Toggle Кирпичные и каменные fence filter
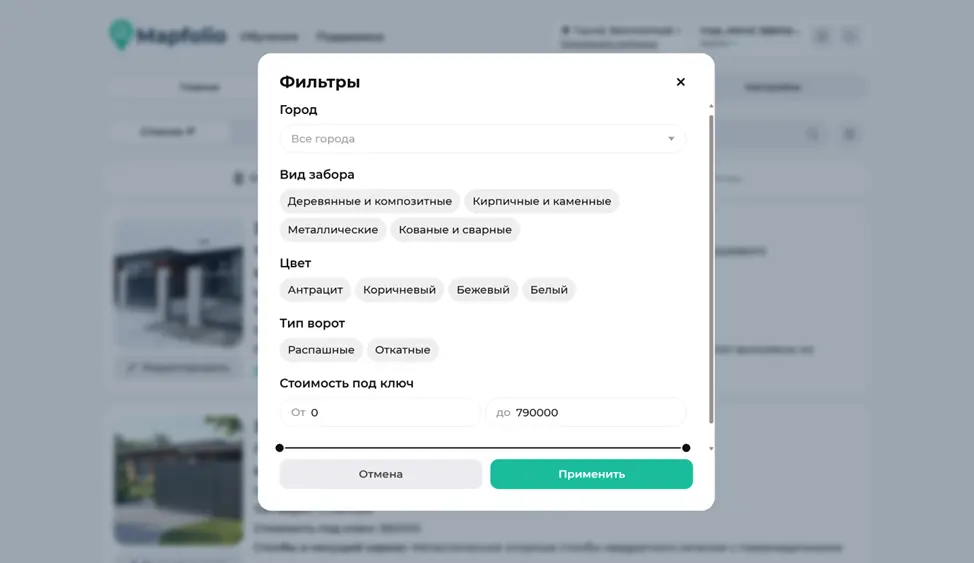 tap(542, 201)
